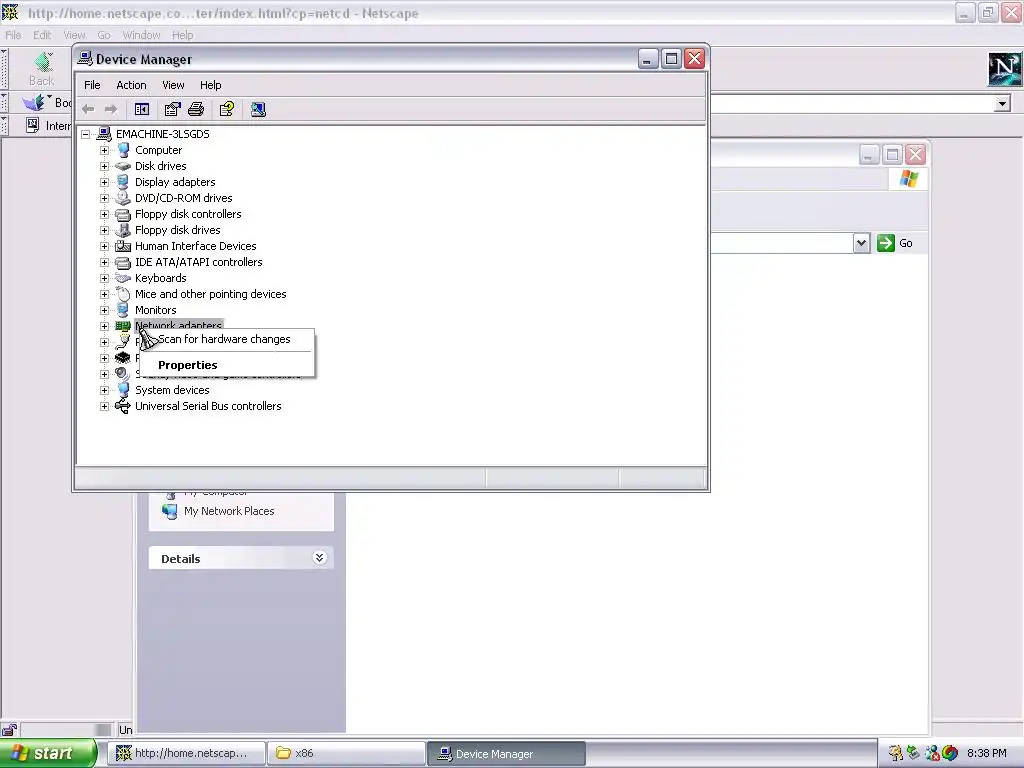Expand the Display adapters node
The image size is (1024, 768).
[x=104, y=182]
